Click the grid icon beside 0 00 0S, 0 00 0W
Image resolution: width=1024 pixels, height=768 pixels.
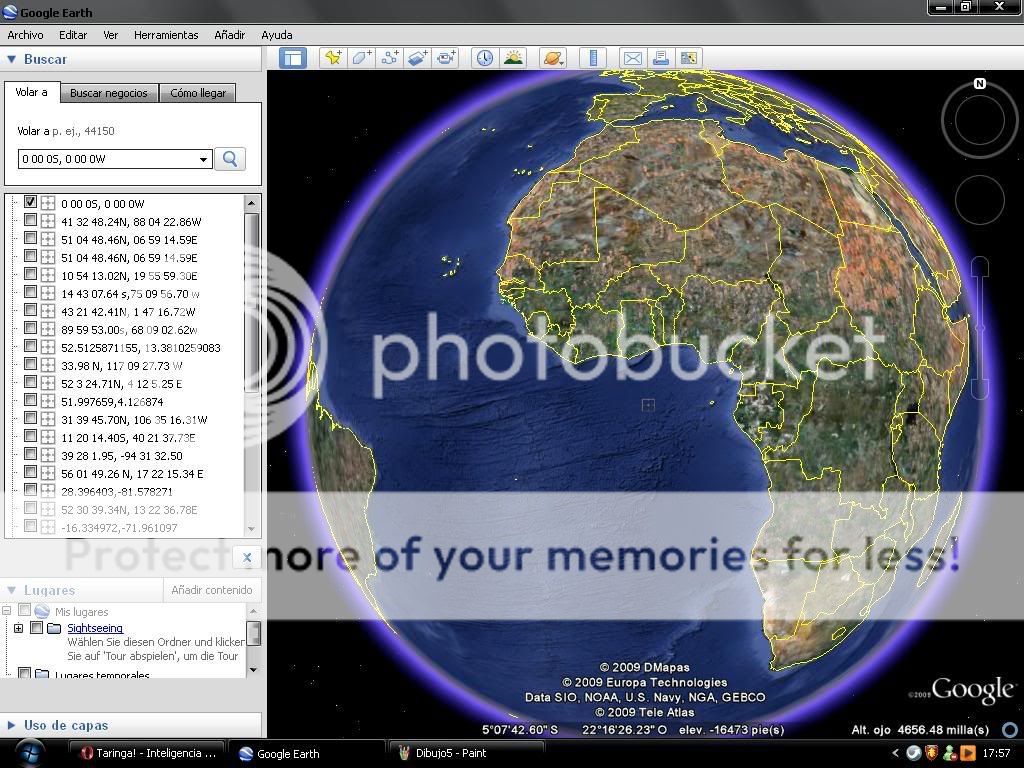tap(48, 203)
